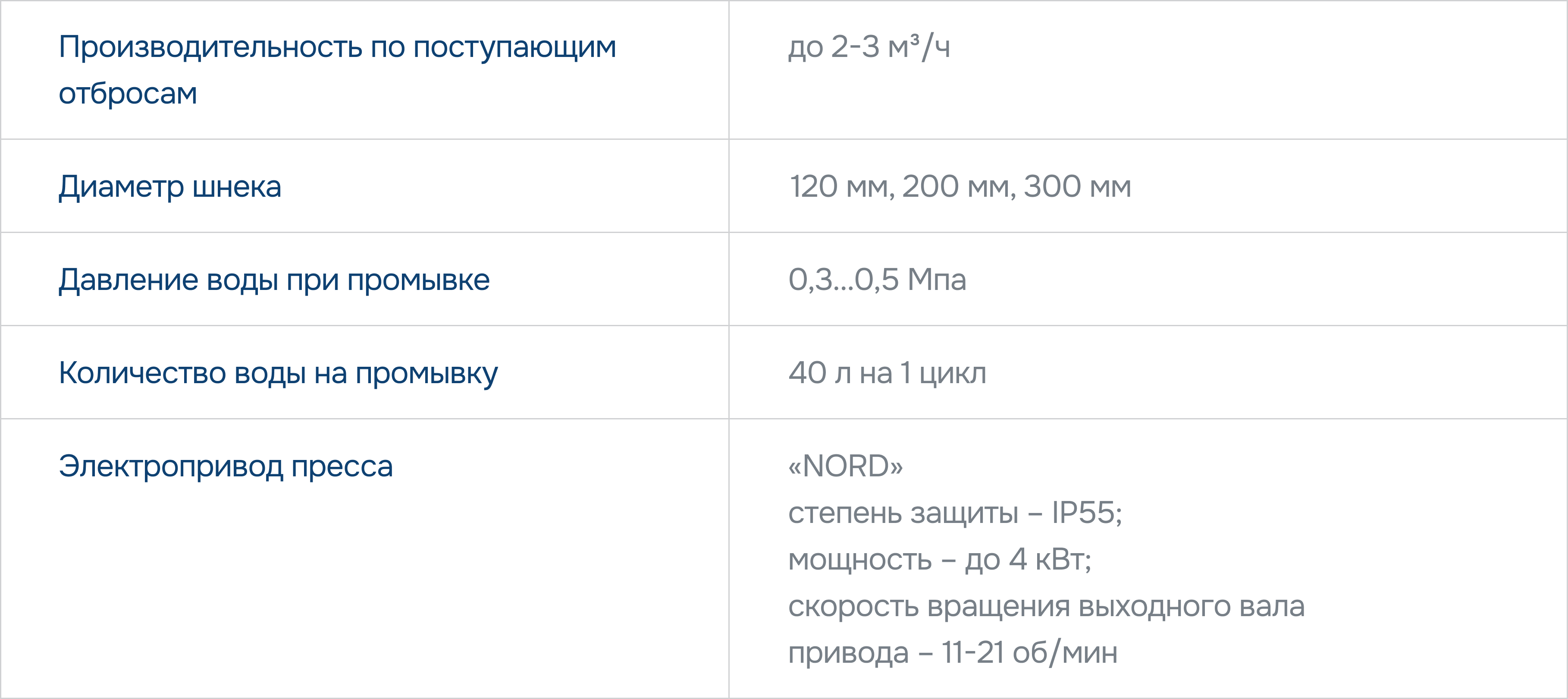This screenshot has height=699, width=1568.
Task: Click the 'Электропривод пресса' label
Action: (x=226, y=466)
